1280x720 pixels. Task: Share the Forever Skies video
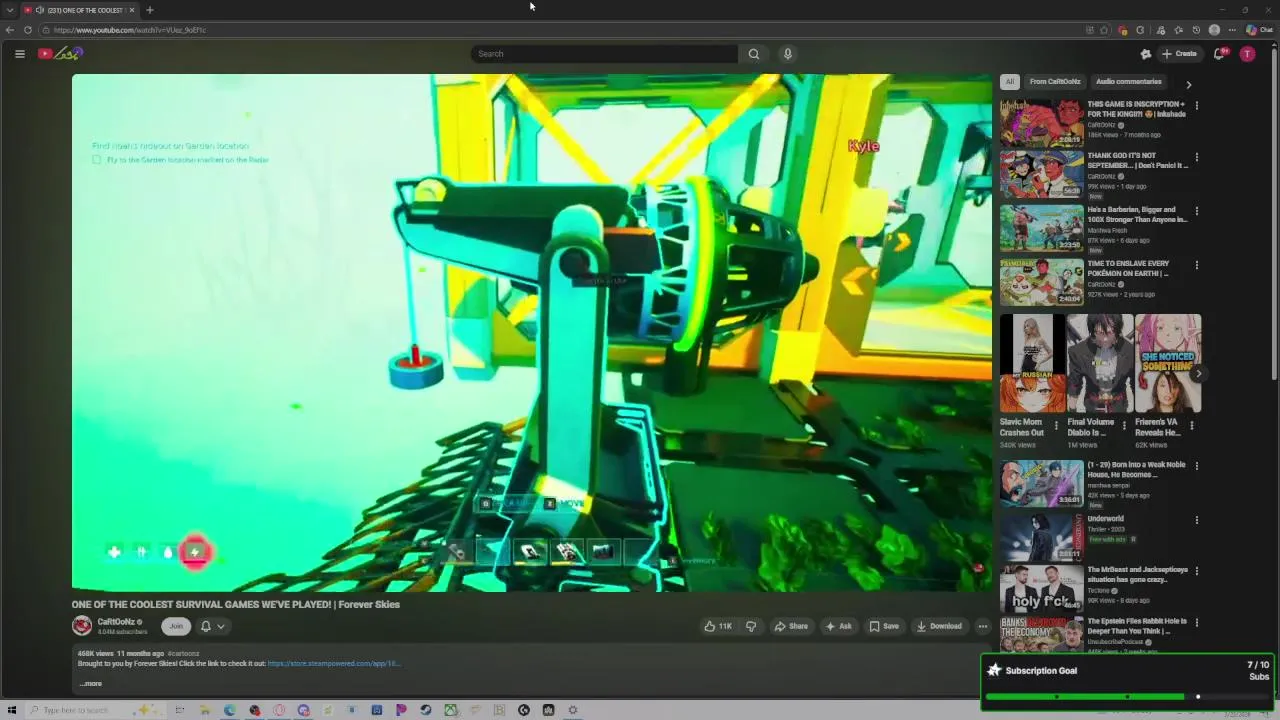coord(791,627)
